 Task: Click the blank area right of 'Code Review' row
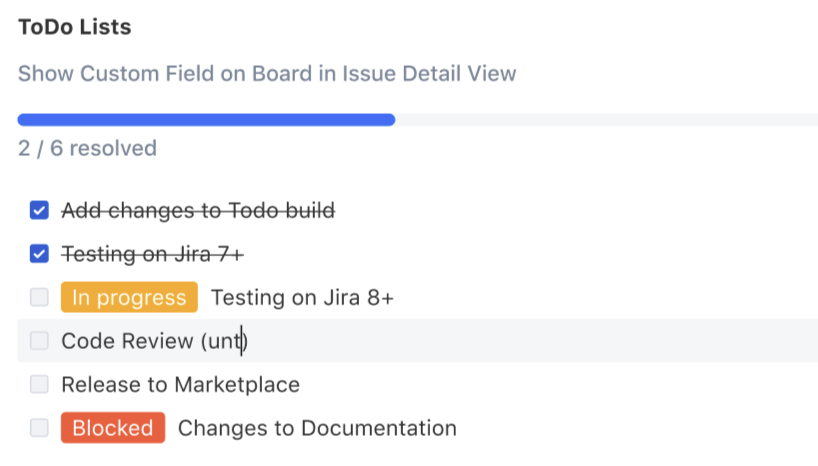coord(550,341)
